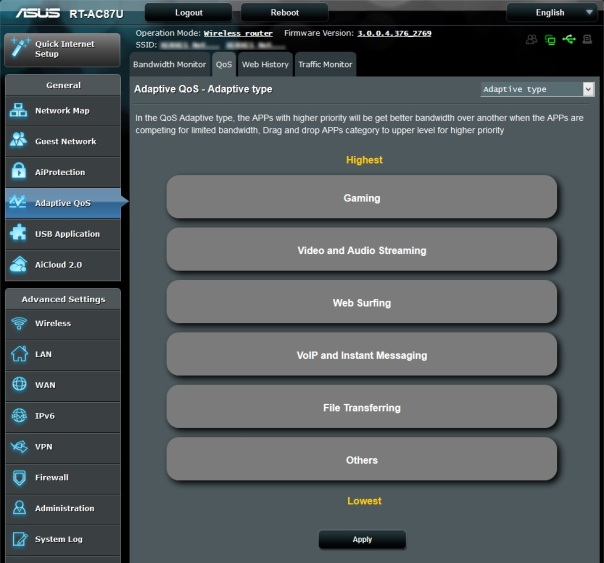Click the green network connection status icon
The image size is (604, 563).
[x=550, y=40]
